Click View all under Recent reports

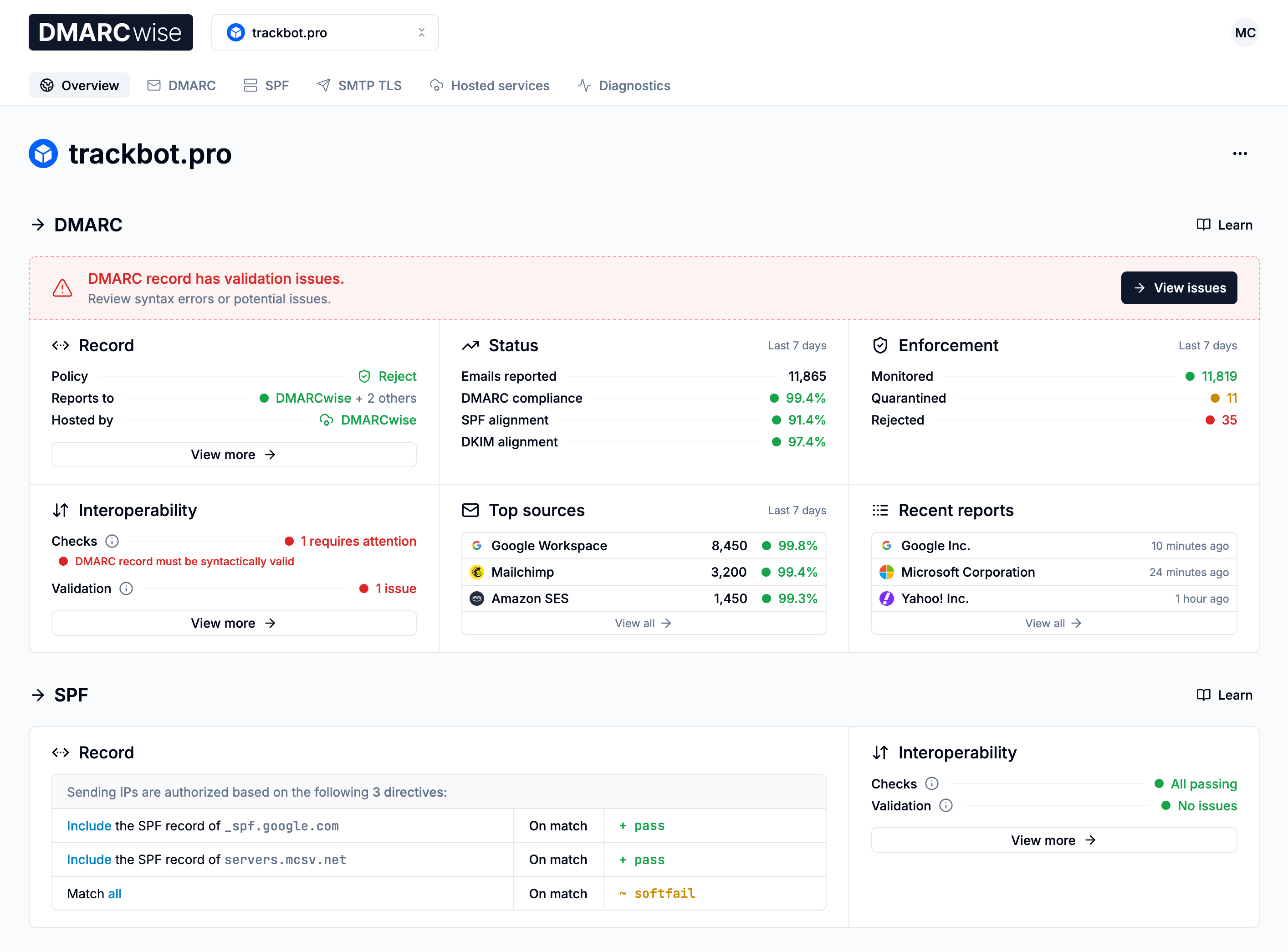tap(1053, 623)
